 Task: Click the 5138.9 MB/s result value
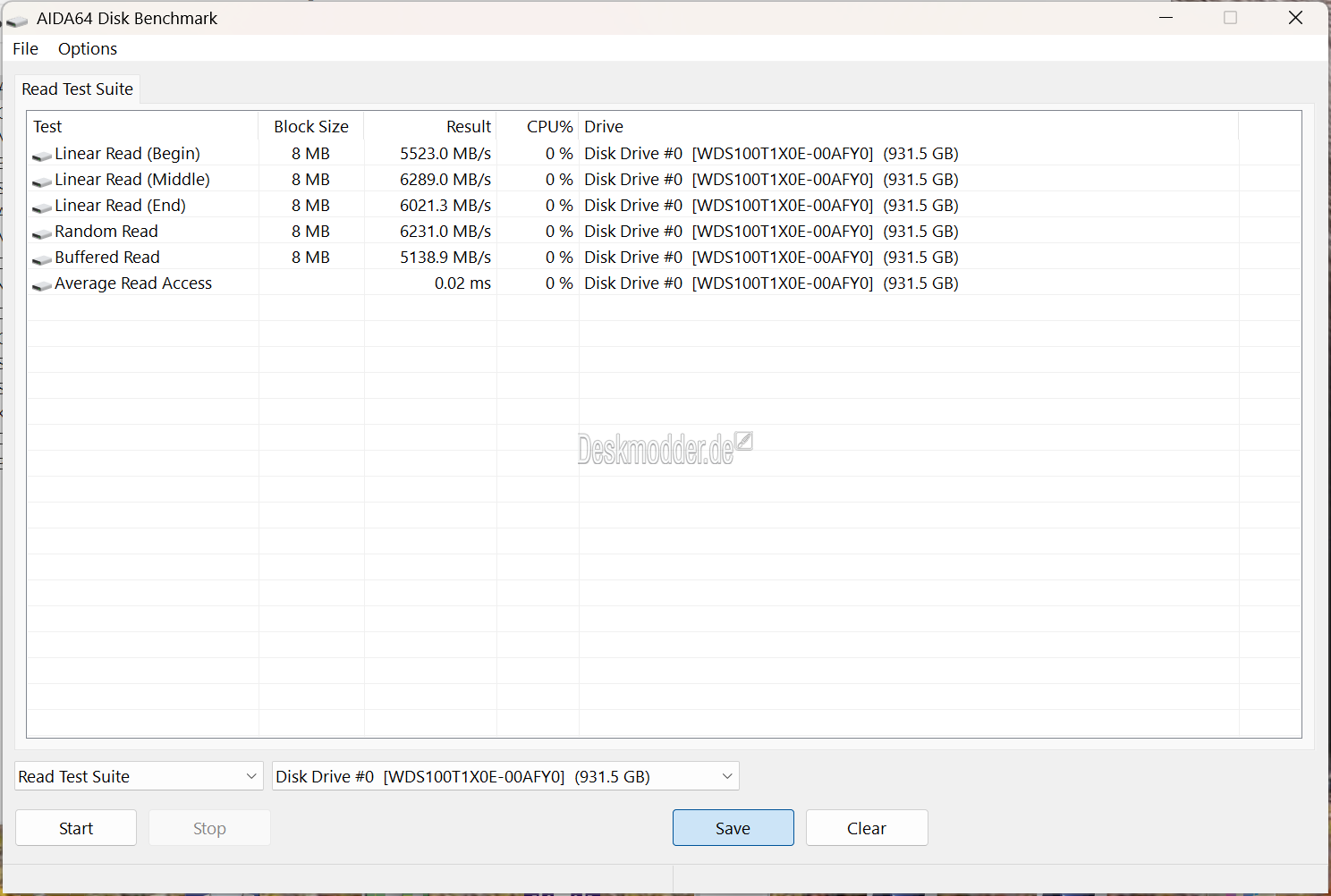[x=445, y=258]
